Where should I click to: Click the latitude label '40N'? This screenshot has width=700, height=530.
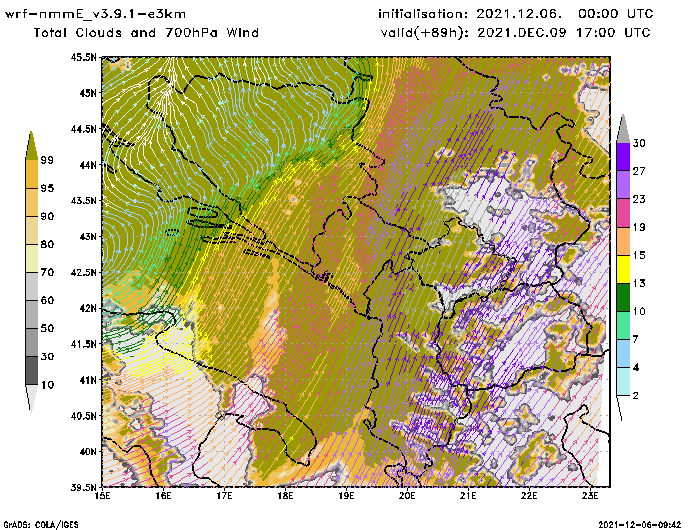point(88,451)
